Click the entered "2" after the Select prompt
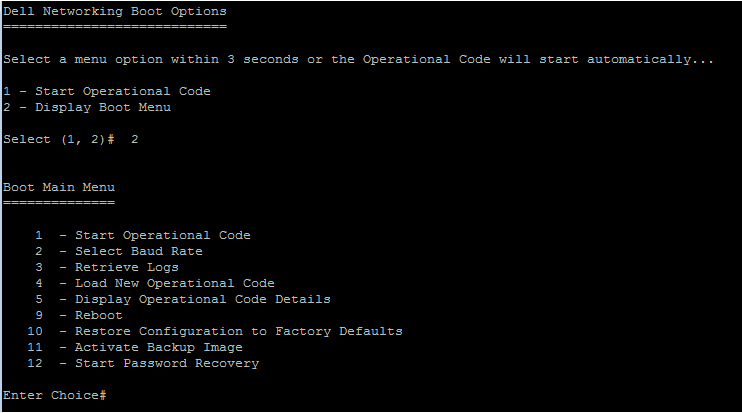This screenshot has height=413, width=742. 135,139
